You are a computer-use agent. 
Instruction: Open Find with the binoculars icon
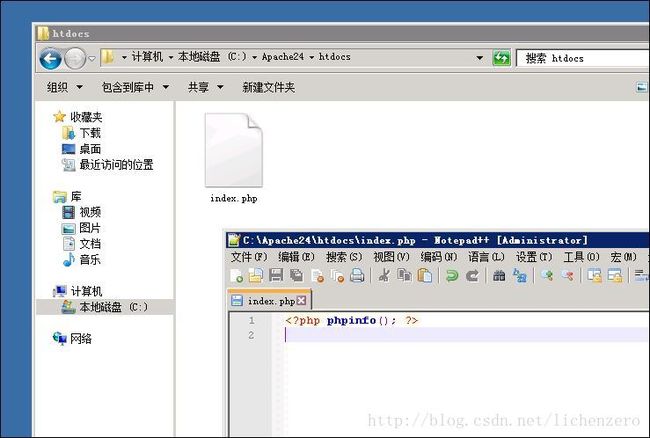[499, 276]
